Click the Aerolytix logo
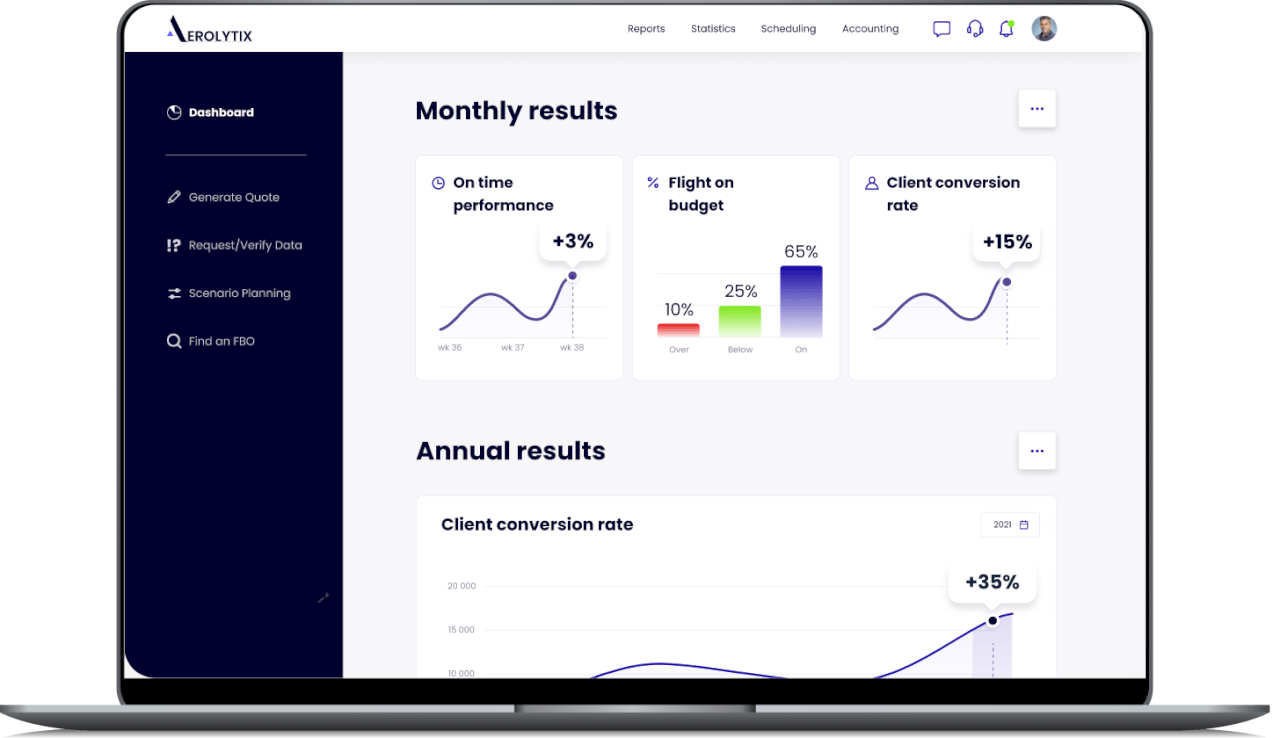Screen dimensions: 1280x738 coord(210,30)
